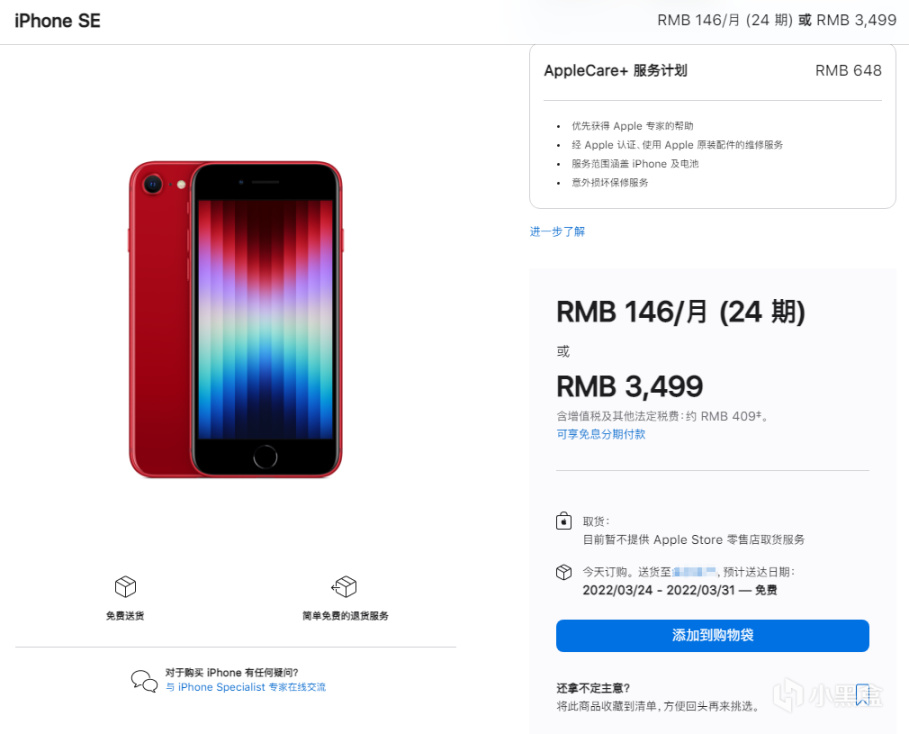Click the iPhone SE header title
The height and width of the screenshot is (734, 909).
coord(57,21)
